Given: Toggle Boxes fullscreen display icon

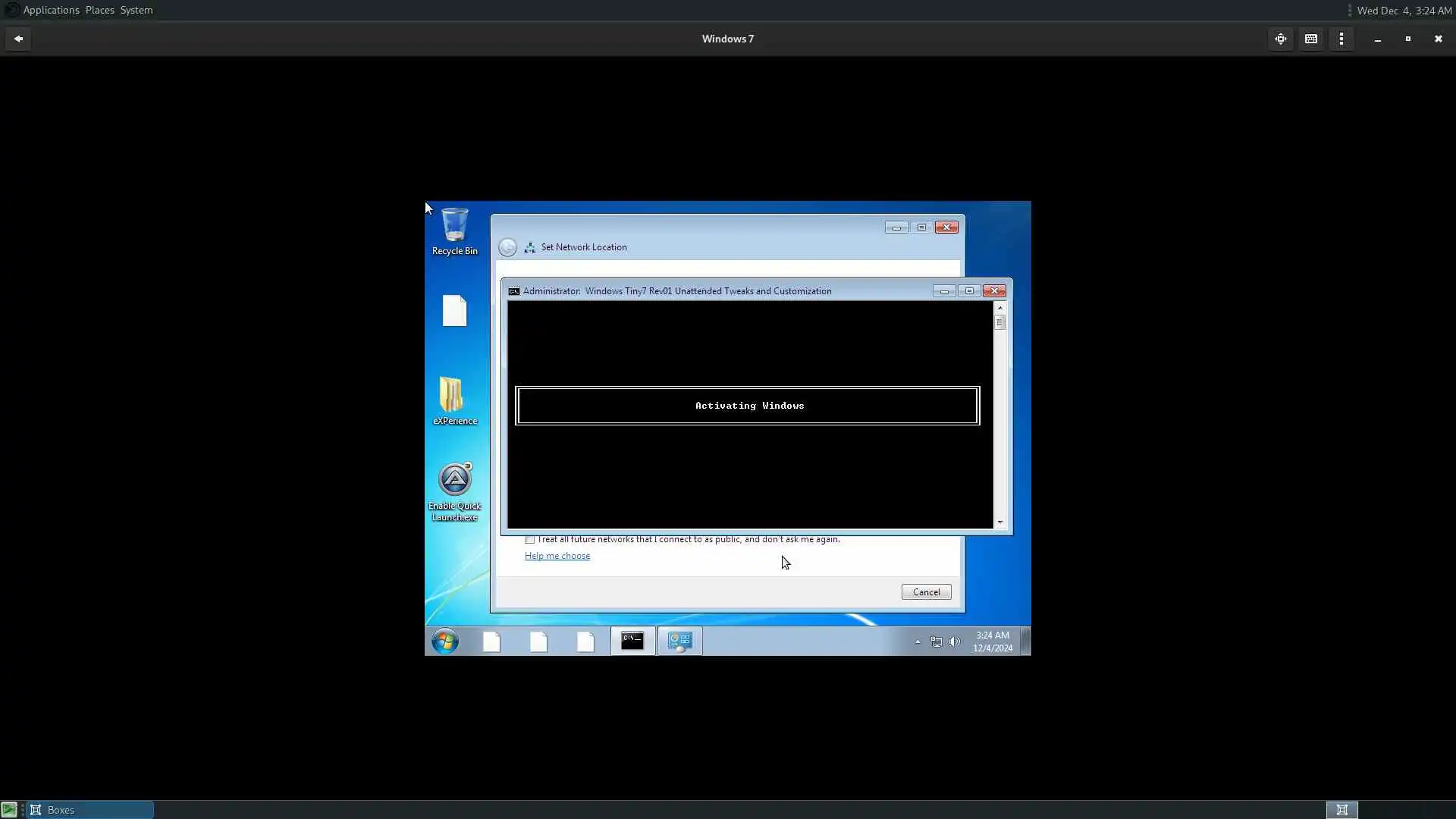Looking at the screenshot, I should click(1281, 39).
